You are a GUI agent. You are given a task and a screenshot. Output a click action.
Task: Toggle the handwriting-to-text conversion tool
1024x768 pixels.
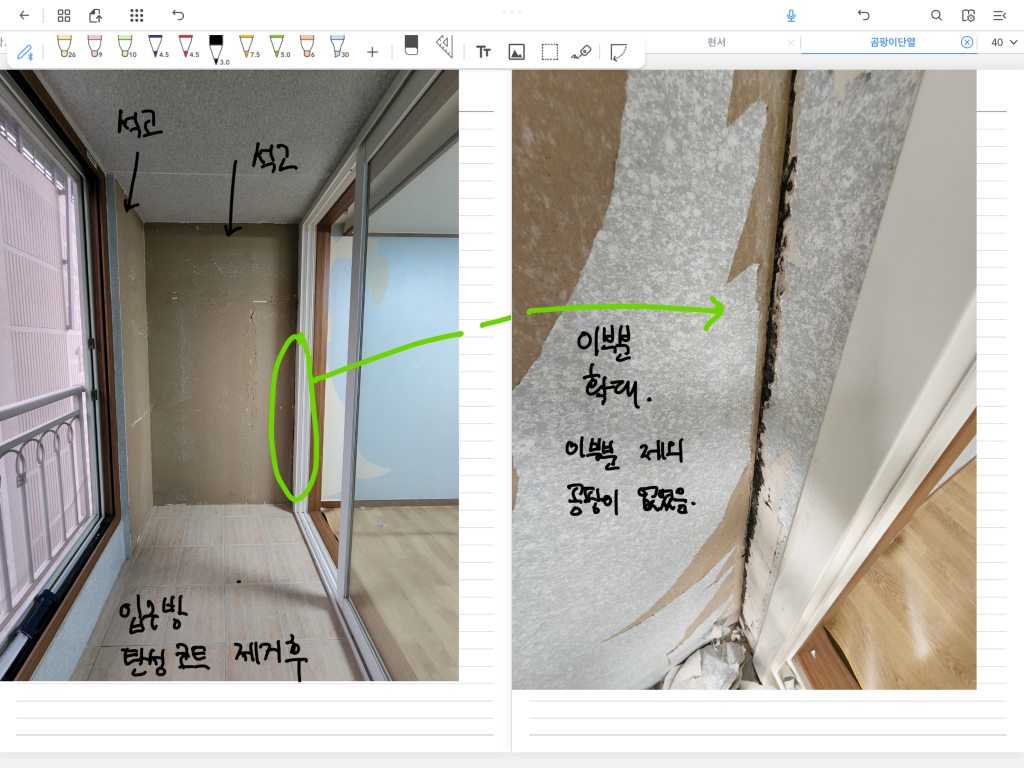(581, 51)
